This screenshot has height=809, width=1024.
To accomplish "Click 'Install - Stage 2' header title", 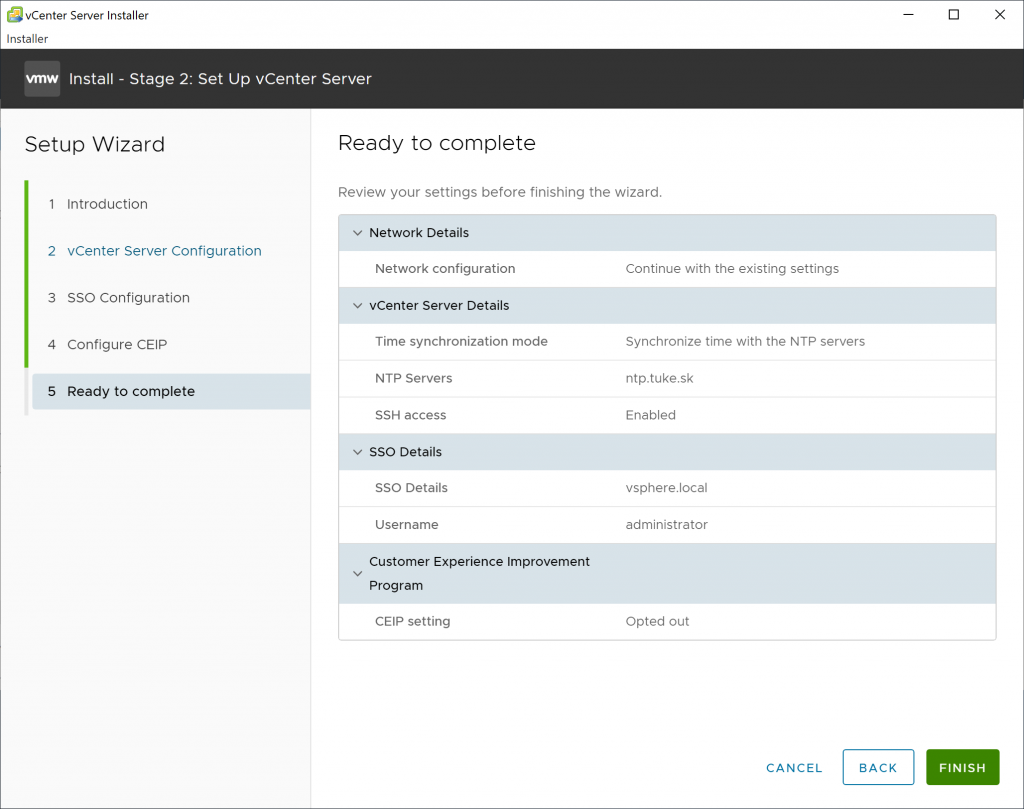I will (220, 79).
